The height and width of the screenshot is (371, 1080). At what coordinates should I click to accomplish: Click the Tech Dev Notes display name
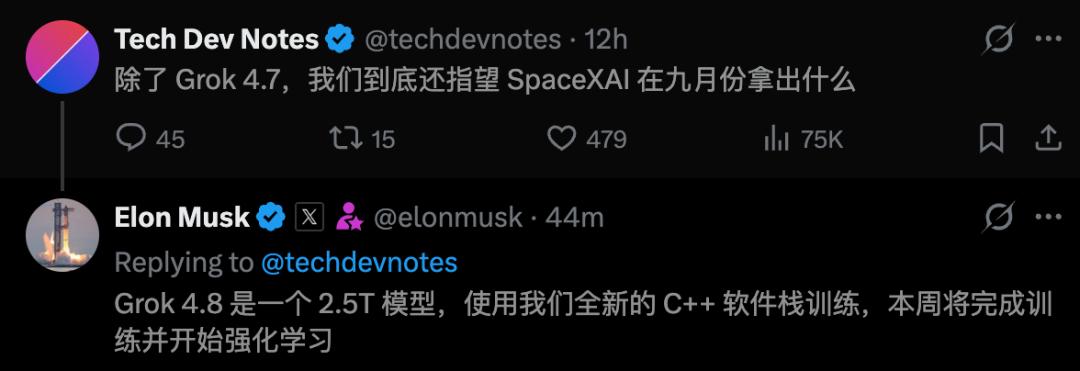[216, 39]
